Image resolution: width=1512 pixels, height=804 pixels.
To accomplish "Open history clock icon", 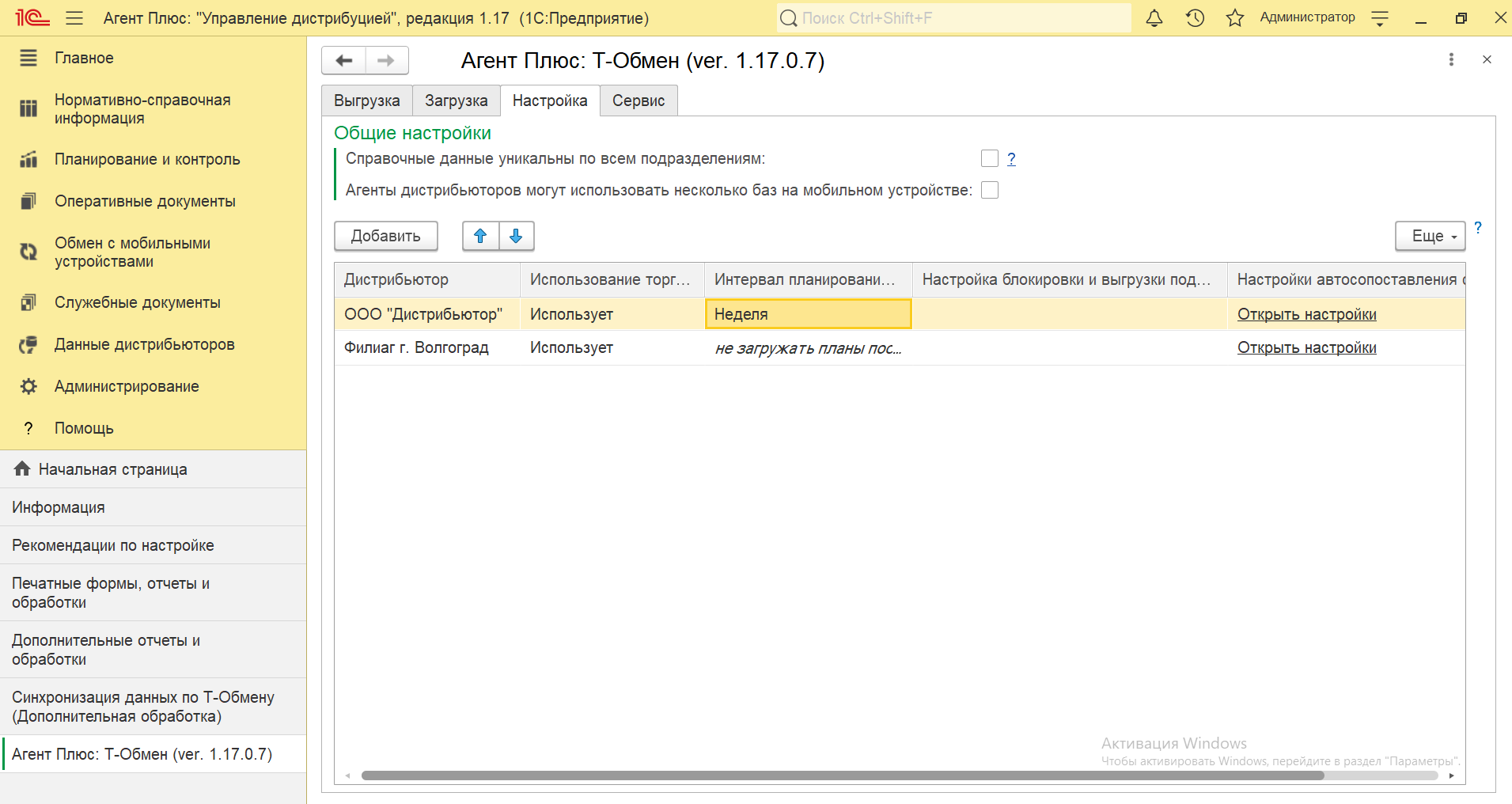I will click(x=1195, y=17).
